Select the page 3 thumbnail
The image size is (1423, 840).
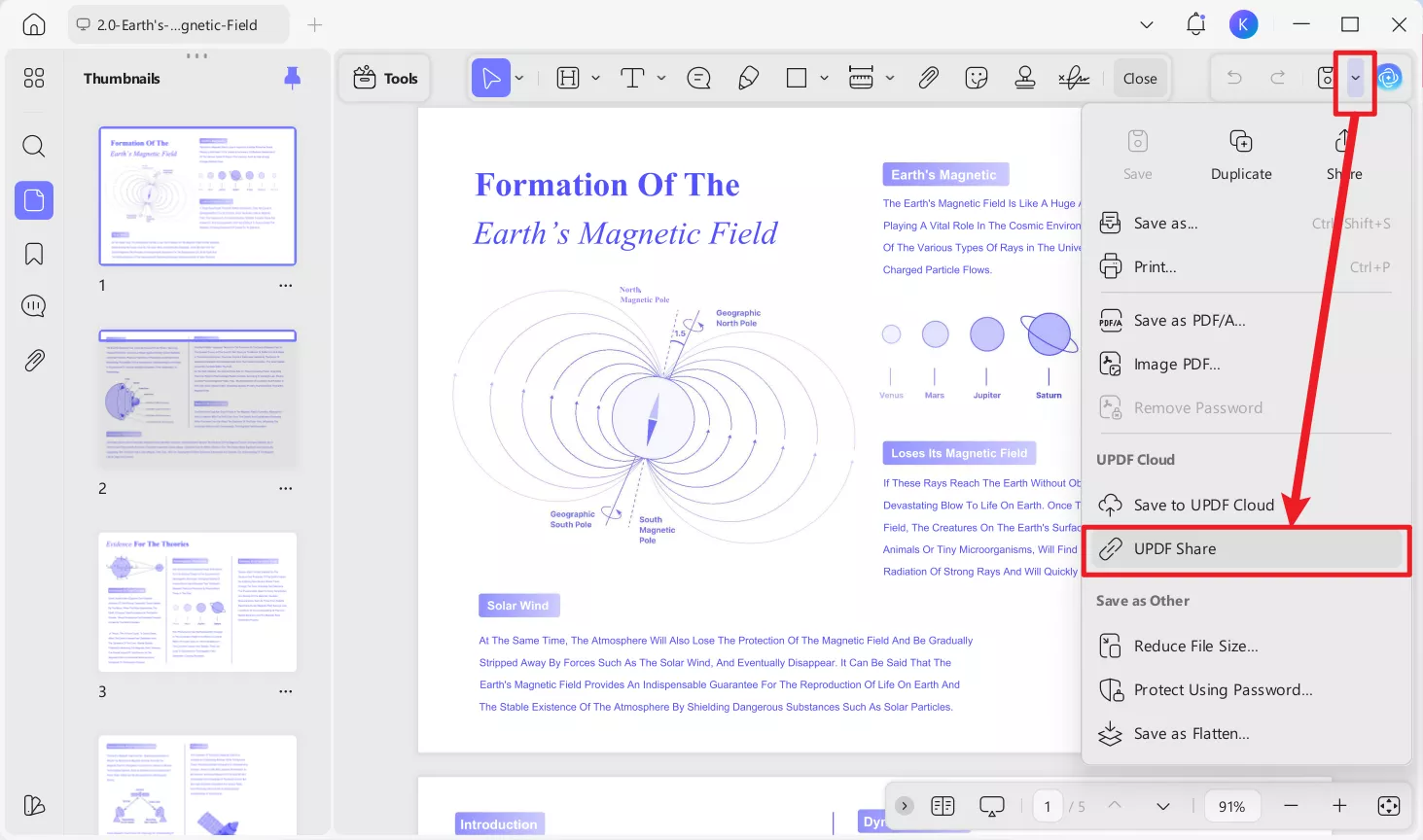197,602
